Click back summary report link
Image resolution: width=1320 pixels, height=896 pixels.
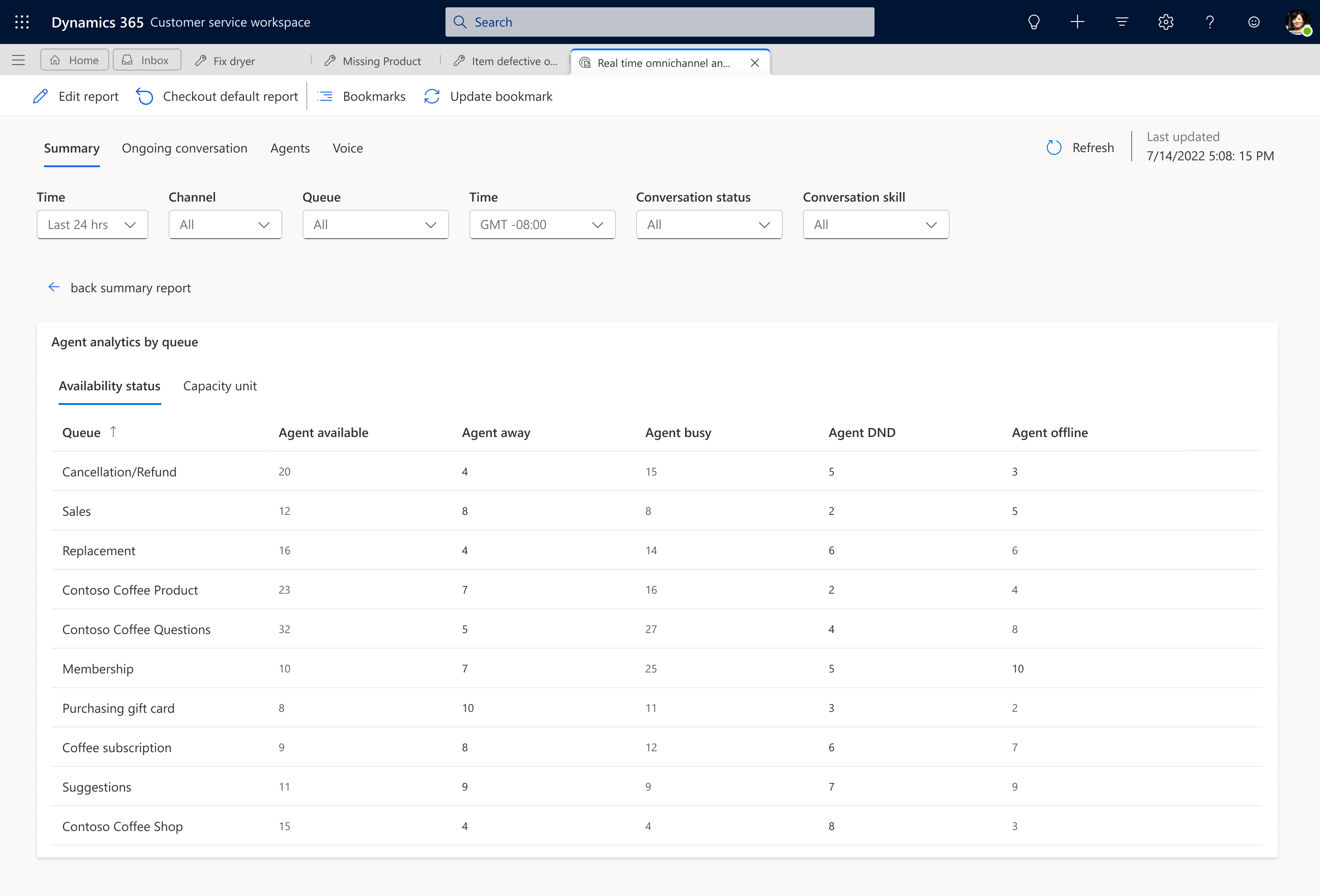coord(119,288)
